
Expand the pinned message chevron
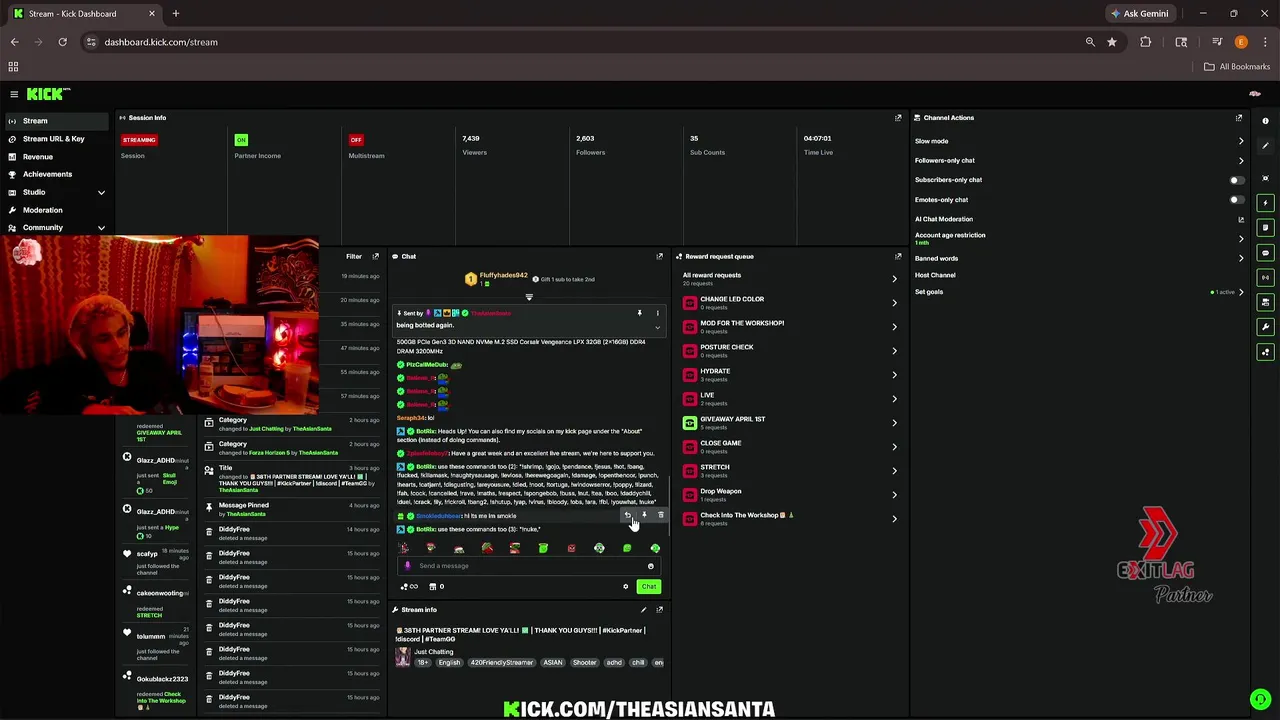(657, 327)
